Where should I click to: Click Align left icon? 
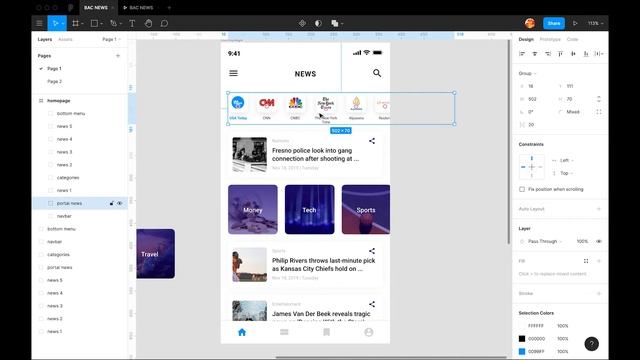[x=522, y=53]
